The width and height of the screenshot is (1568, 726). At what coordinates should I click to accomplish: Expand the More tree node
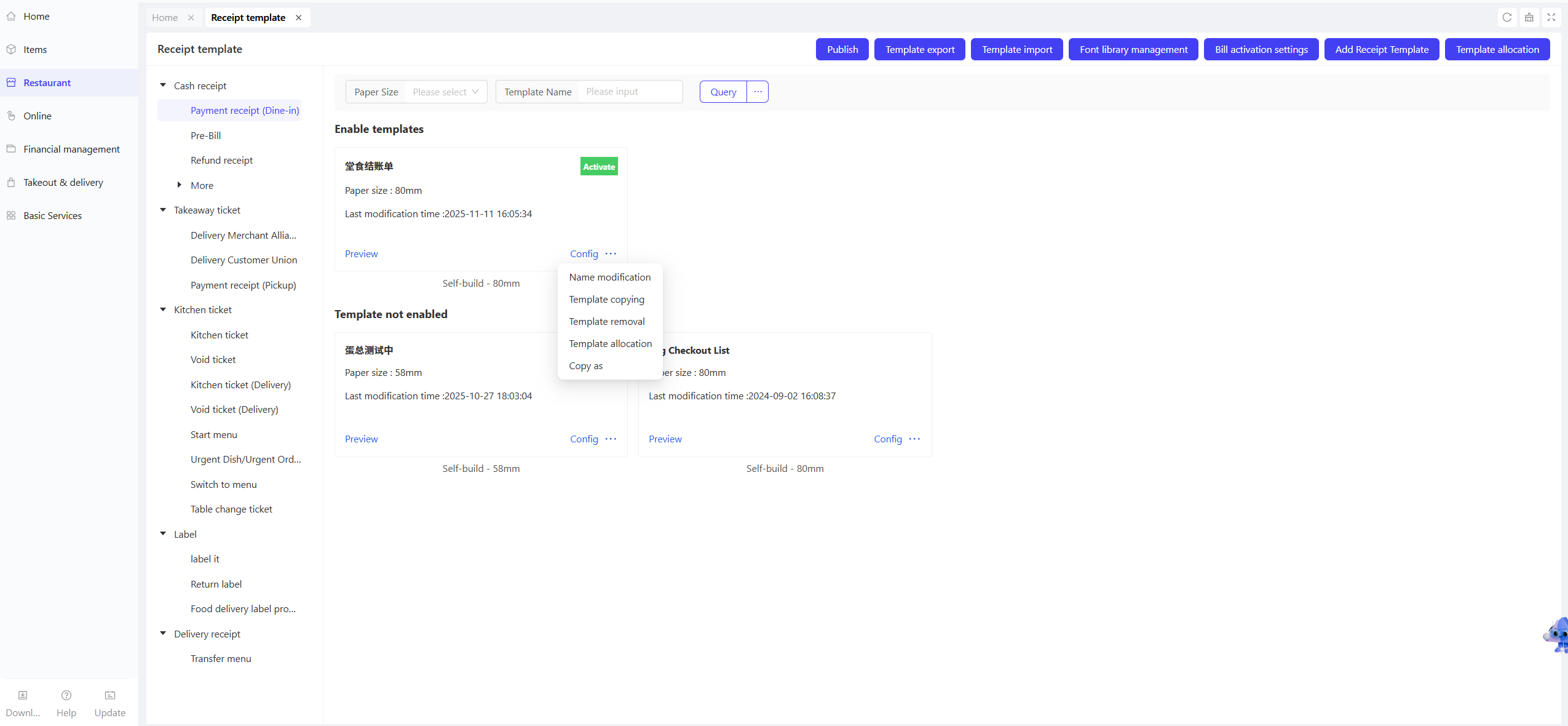pos(180,185)
